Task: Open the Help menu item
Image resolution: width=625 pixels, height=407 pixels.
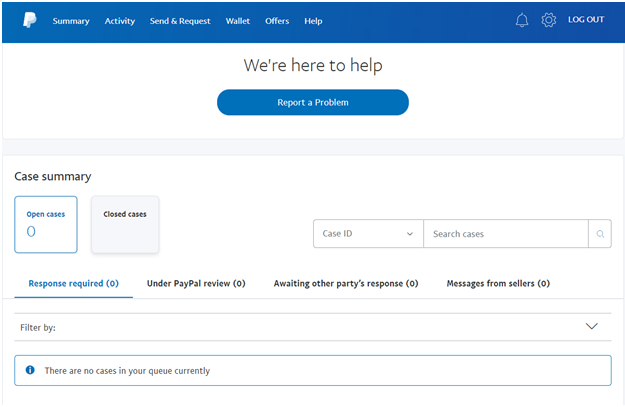Action: pos(313,21)
